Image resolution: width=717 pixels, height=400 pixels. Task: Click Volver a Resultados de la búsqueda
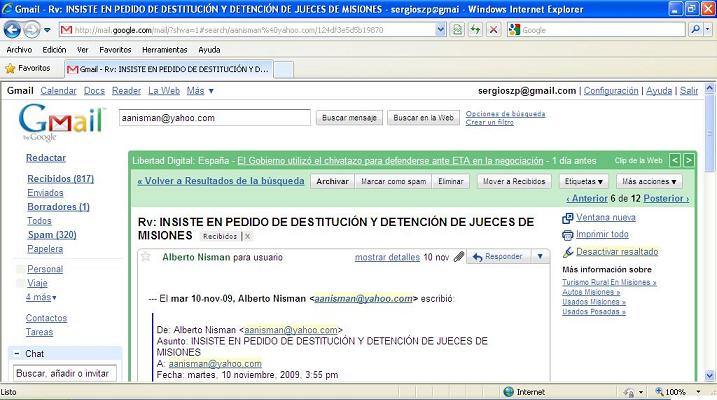click(221, 181)
